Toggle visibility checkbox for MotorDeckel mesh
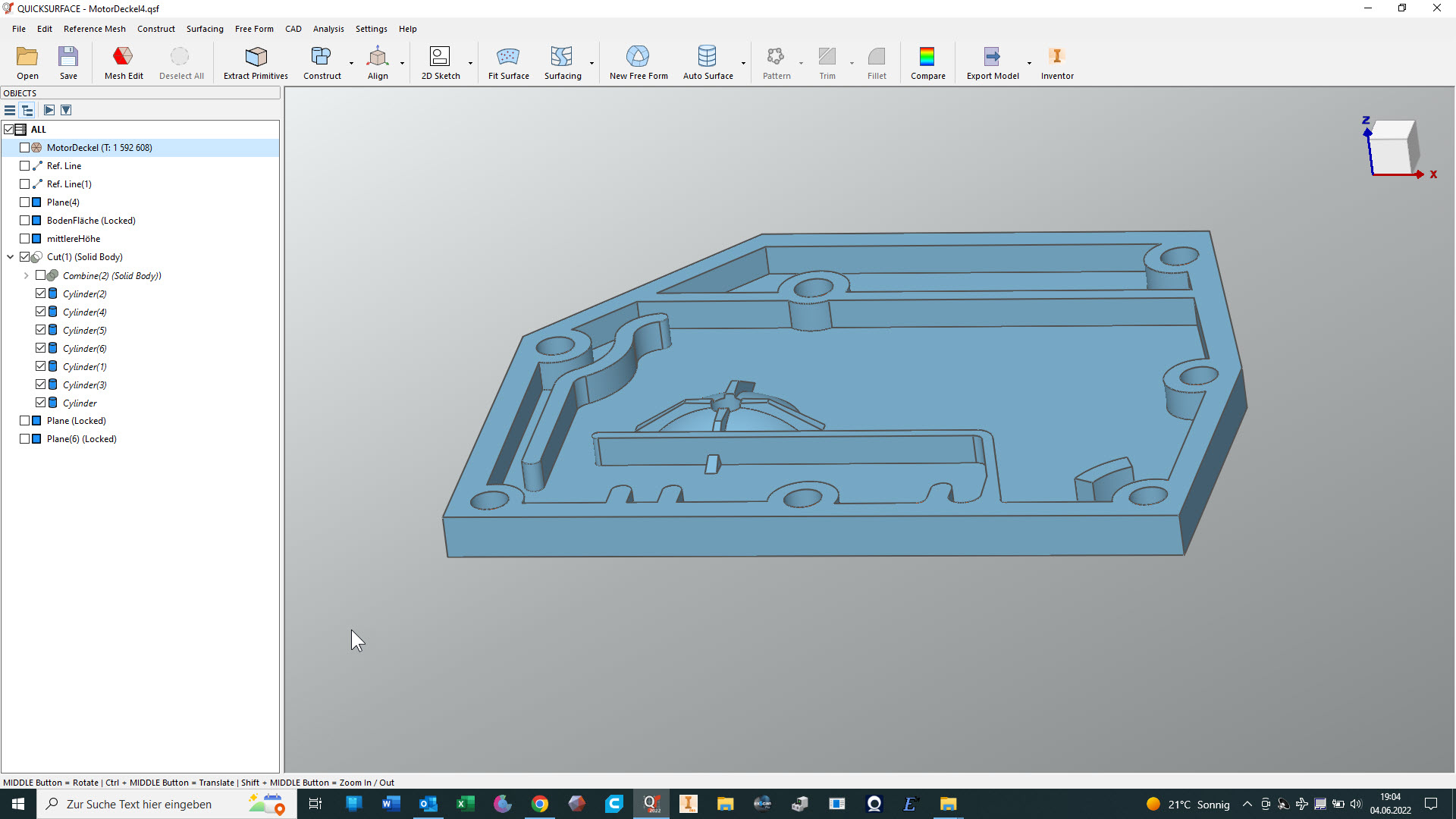This screenshot has width=1456, height=819. tap(25, 148)
